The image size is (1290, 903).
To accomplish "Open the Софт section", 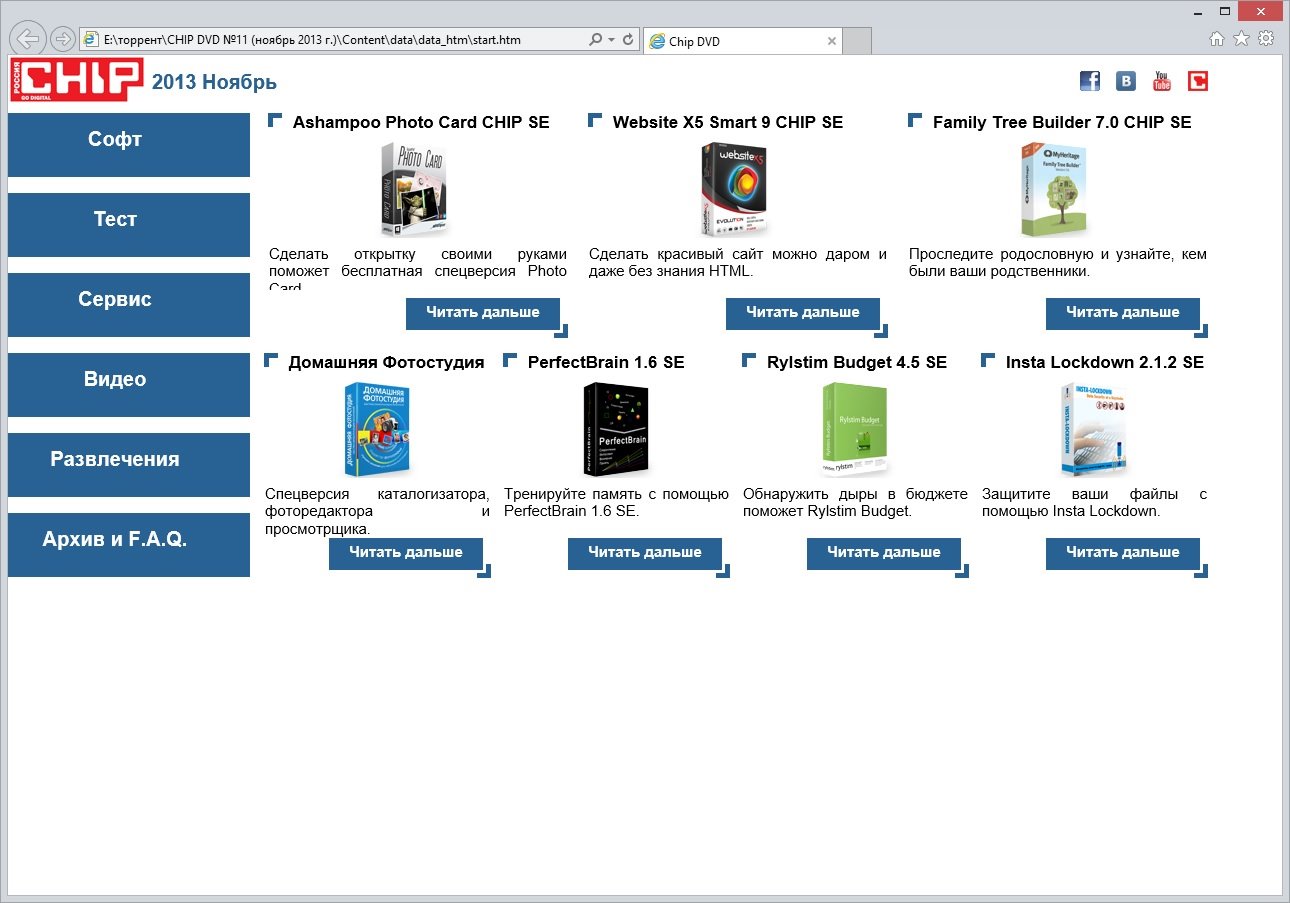I will [129, 144].
